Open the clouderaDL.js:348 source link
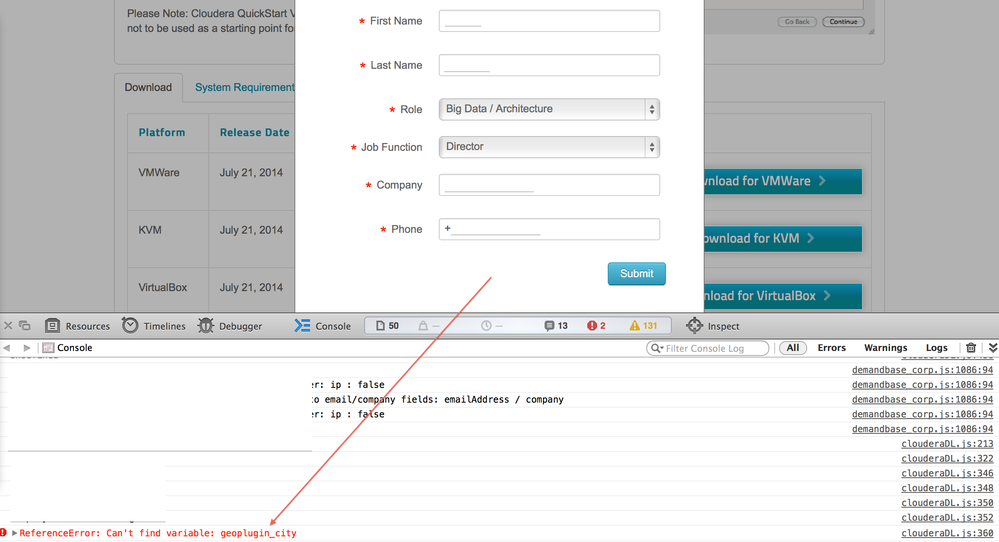The image size is (999, 542). tap(947, 488)
